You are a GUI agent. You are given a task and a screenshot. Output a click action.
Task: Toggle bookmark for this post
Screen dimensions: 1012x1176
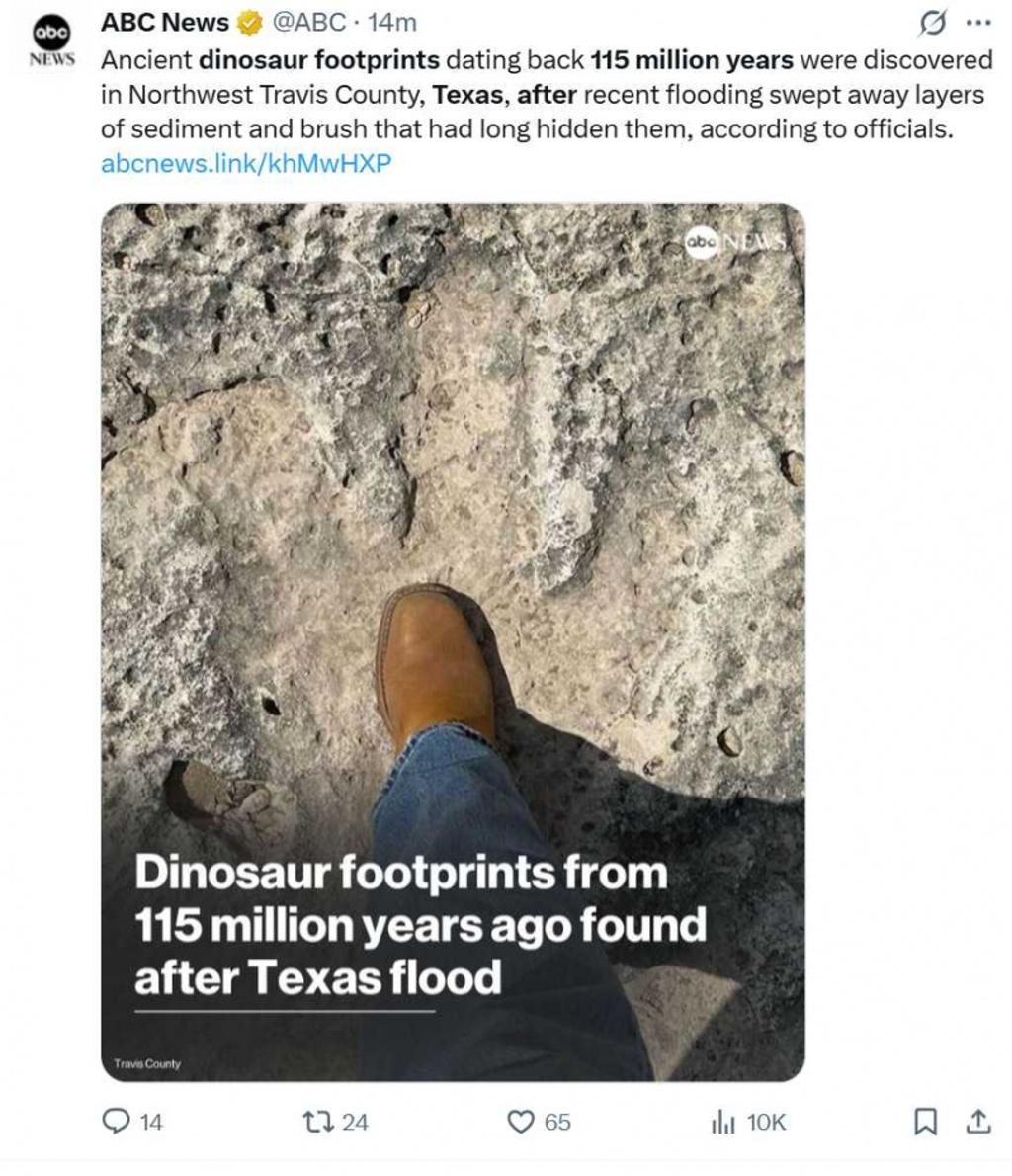click(x=924, y=1121)
